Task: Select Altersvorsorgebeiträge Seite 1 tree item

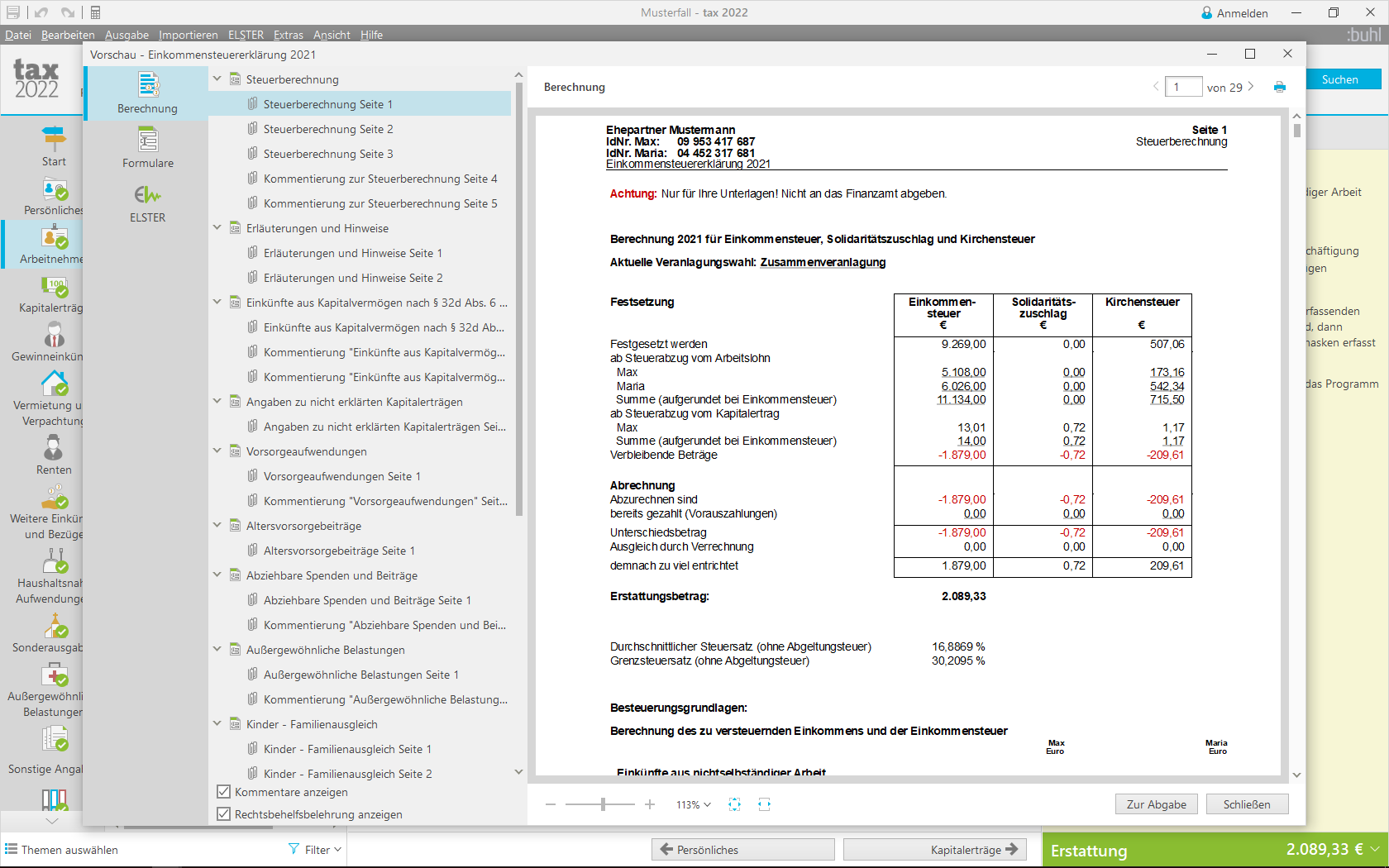Action: [x=339, y=551]
